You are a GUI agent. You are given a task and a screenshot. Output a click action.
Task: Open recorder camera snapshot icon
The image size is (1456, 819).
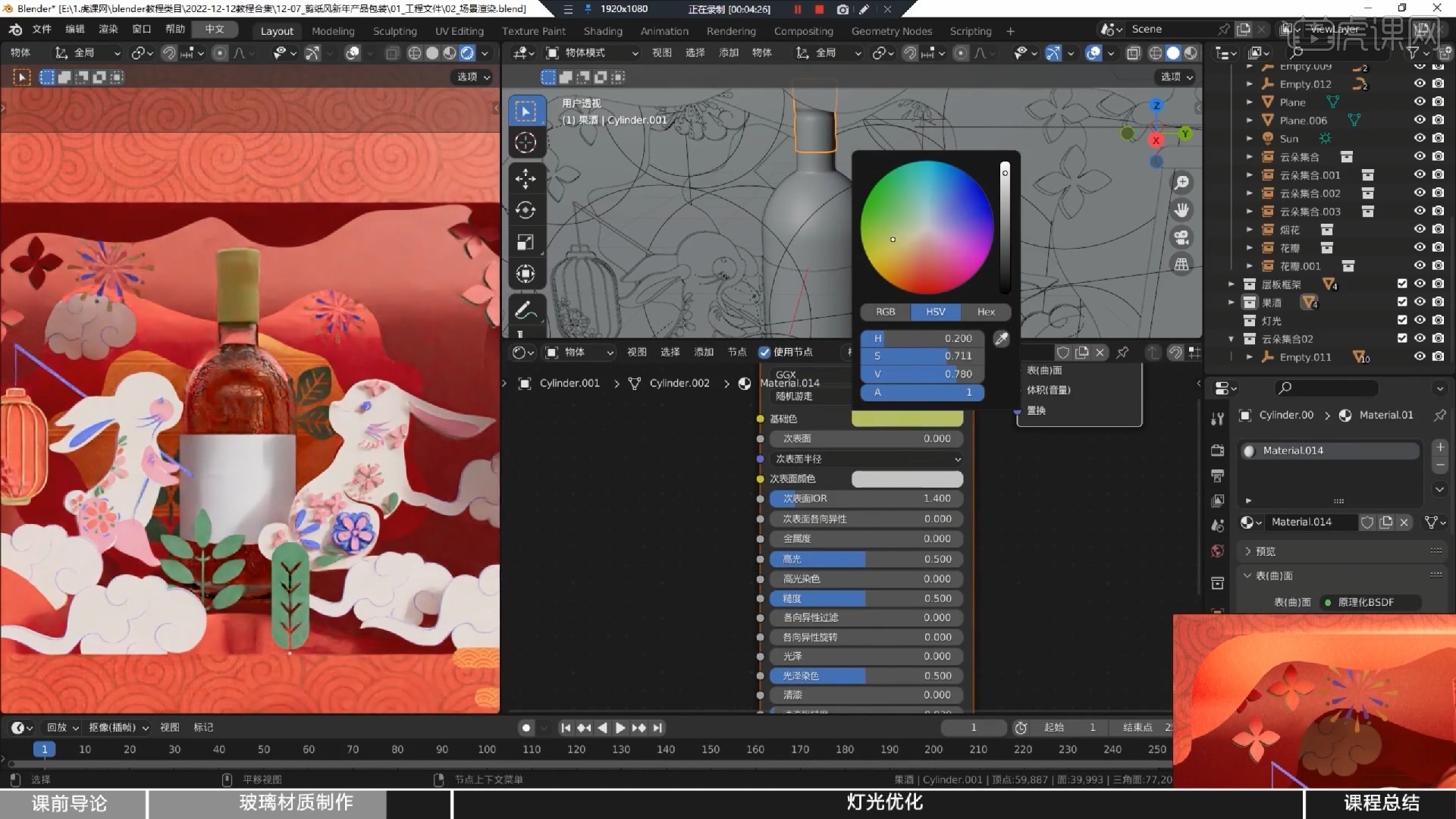coord(843,9)
